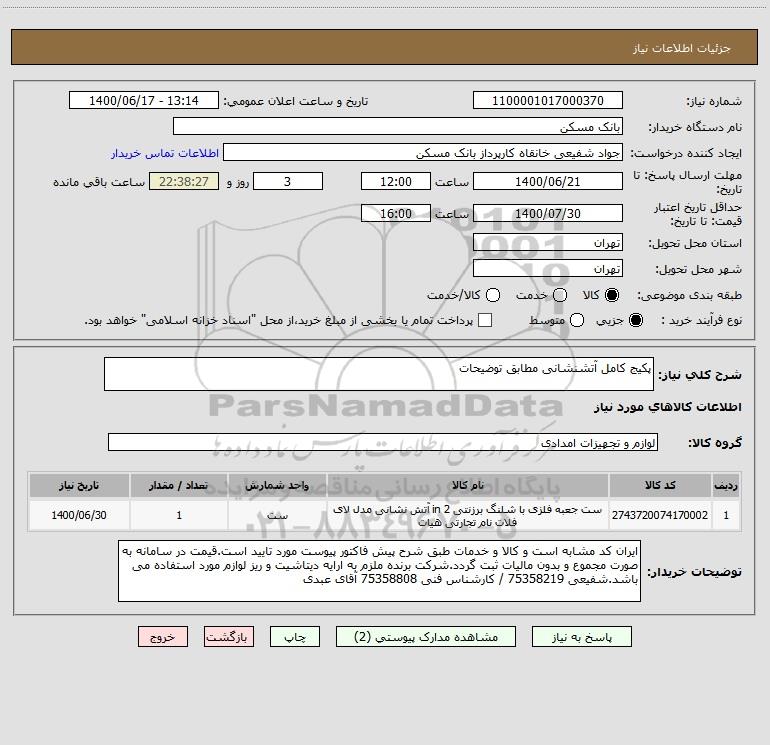The width and height of the screenshot is (770, 745).
Task: Select the متوسط purchase type radio
Action: point(577,320)
